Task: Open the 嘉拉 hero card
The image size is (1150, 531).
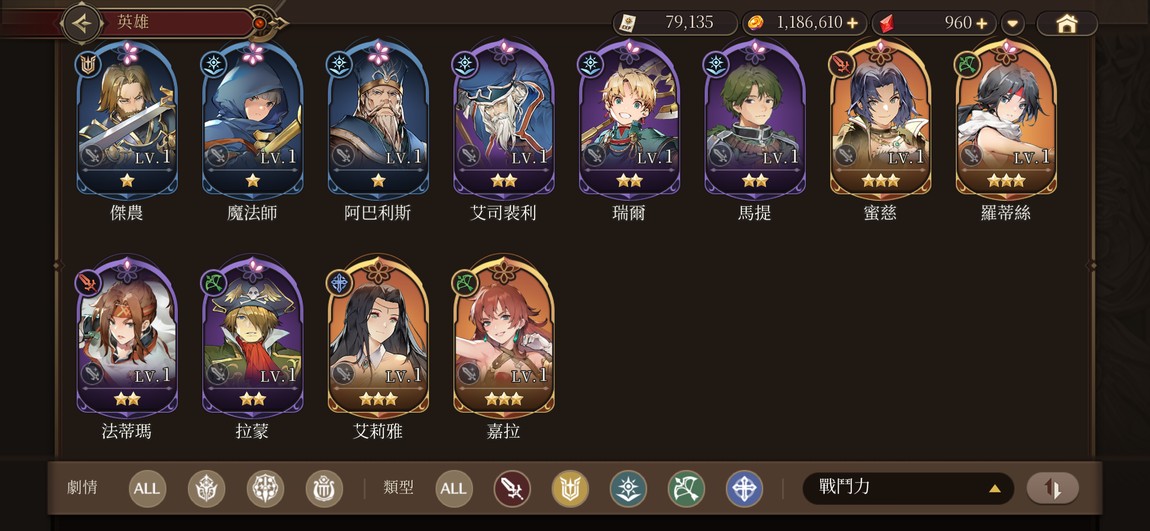Action: [504, 350]
